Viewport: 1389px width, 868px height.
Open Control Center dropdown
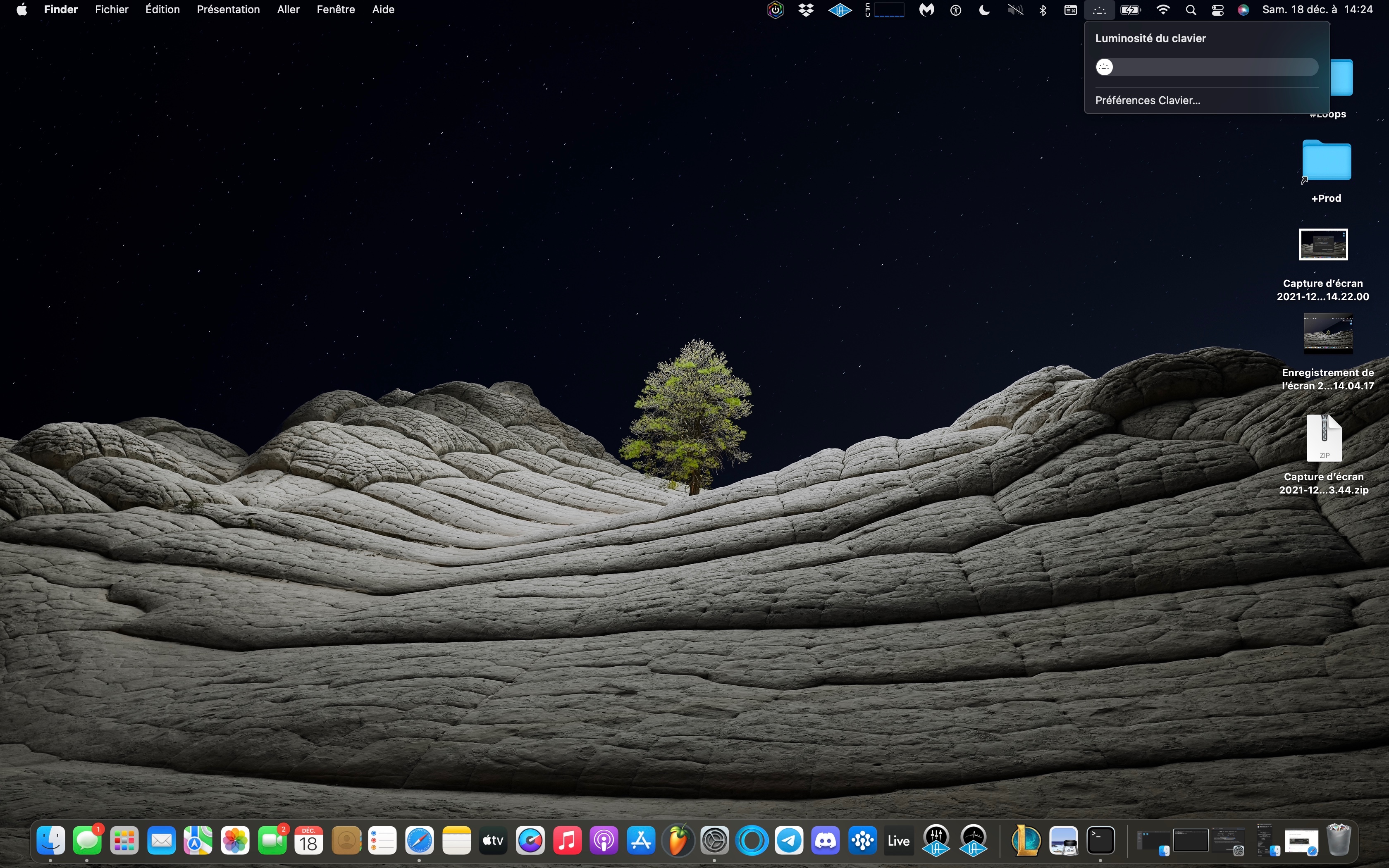point(1217,10)
